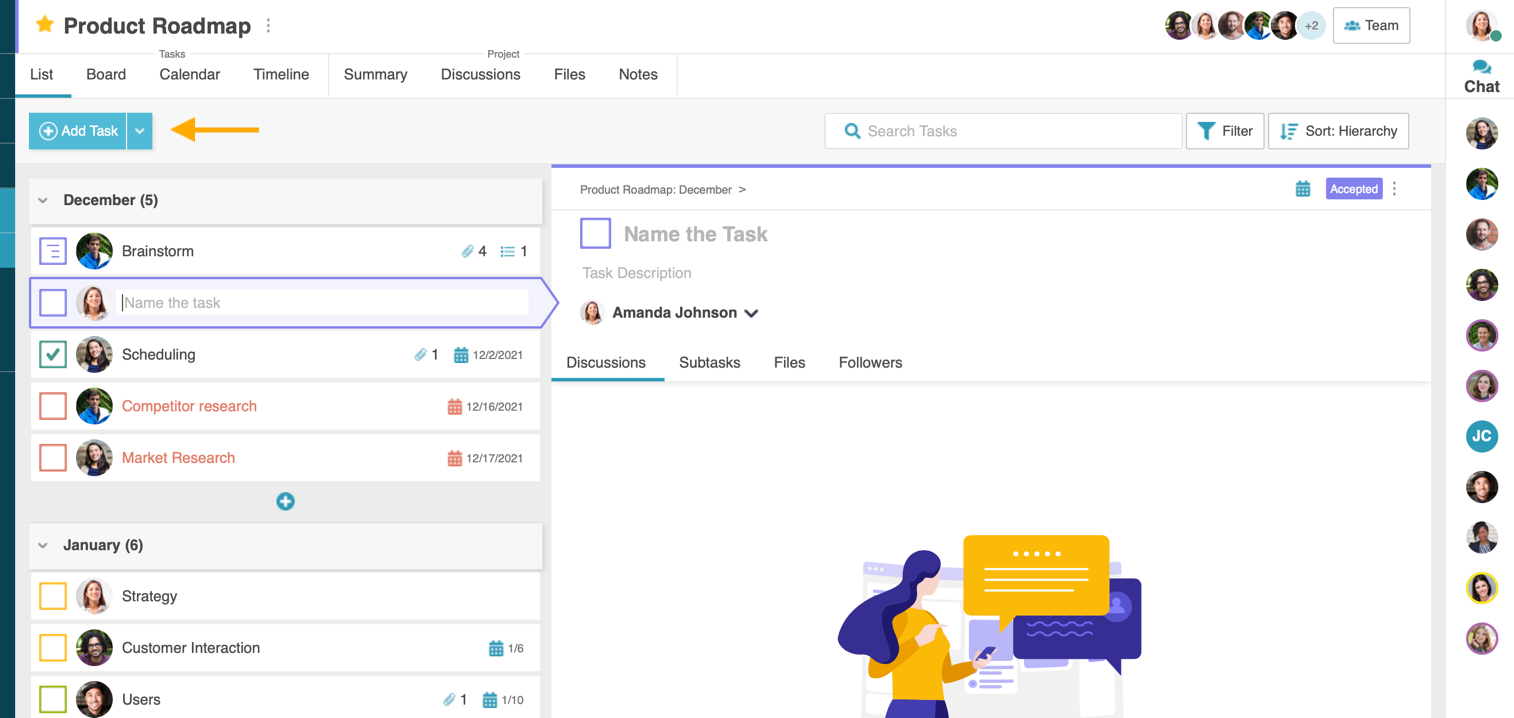Open the Team button
This screenshot has width=1514, height=718.
pyautogui.click(x=1371, y=26)
